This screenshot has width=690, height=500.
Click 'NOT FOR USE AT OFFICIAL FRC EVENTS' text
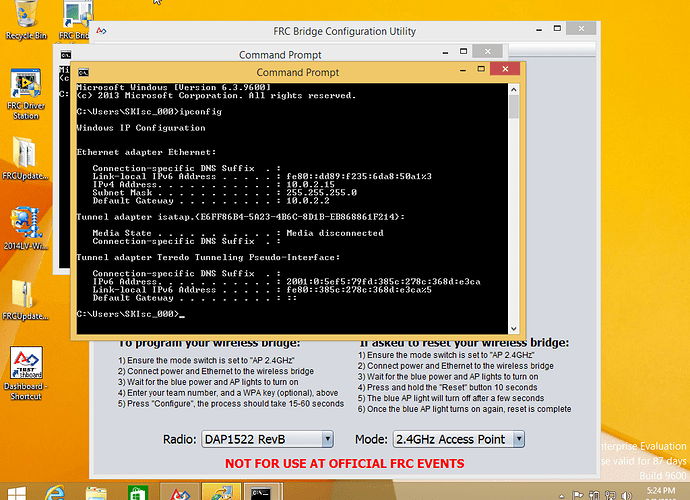(x=345, y=463)
